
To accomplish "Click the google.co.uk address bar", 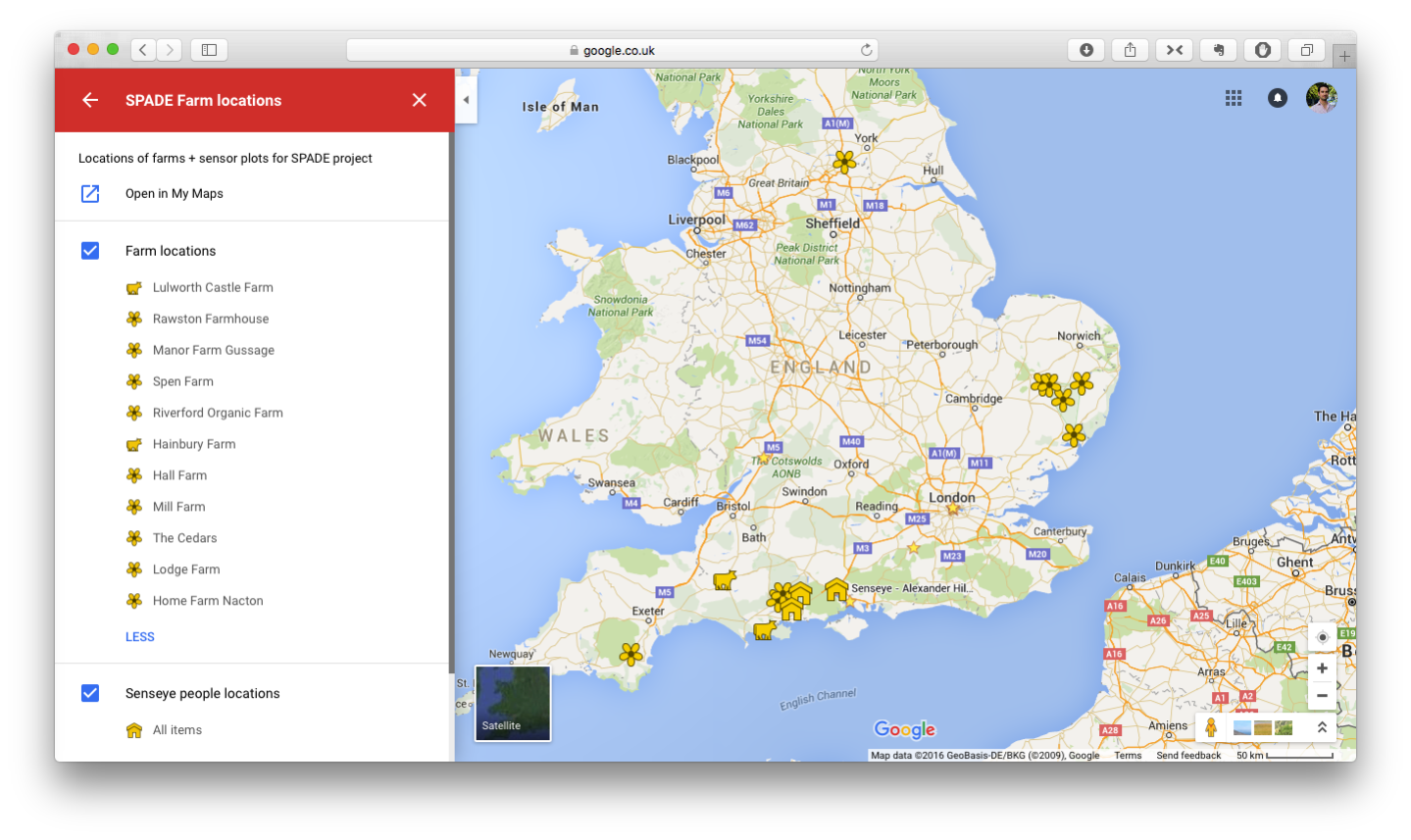I will [612, 50].
